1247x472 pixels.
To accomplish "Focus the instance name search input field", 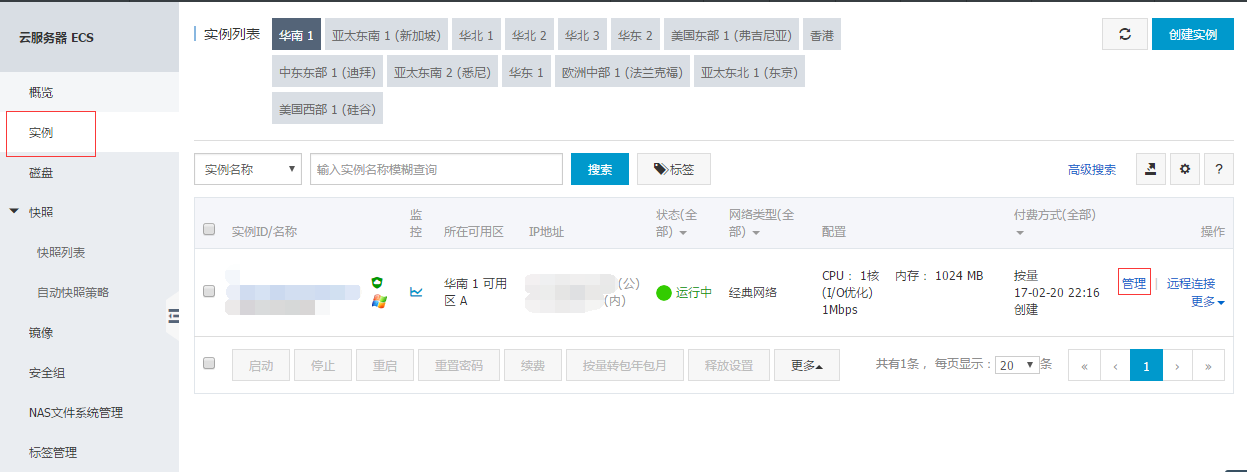I will (x=436, y=169).
